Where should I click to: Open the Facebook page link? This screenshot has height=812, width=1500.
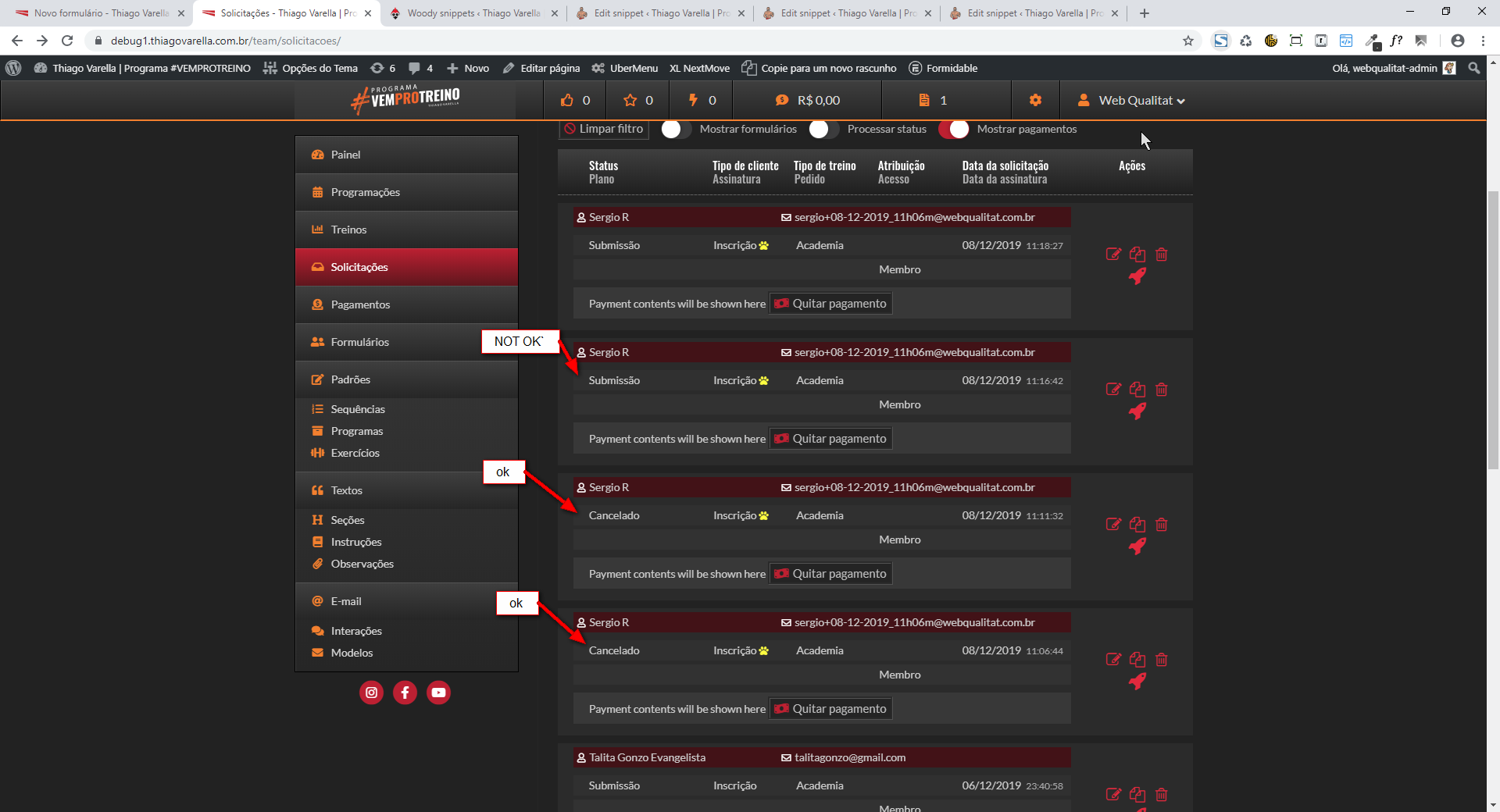click(405, 693)
